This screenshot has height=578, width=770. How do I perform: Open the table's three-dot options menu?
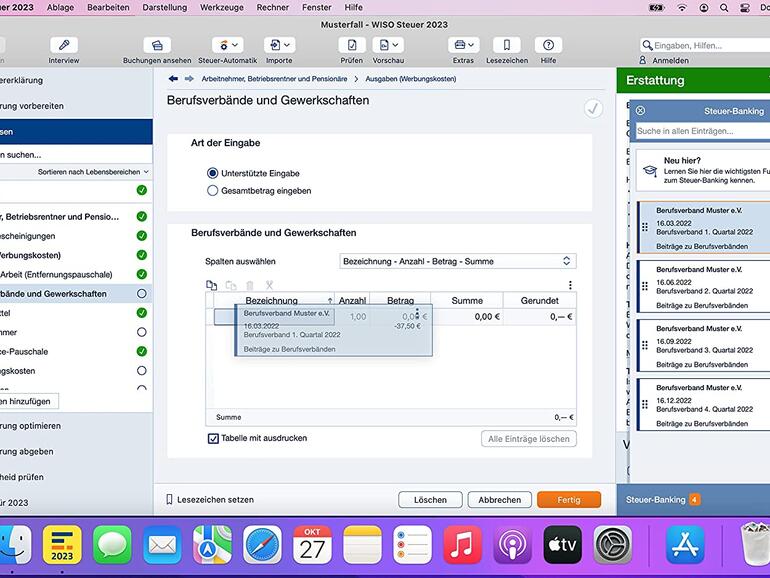pos(570,285)
